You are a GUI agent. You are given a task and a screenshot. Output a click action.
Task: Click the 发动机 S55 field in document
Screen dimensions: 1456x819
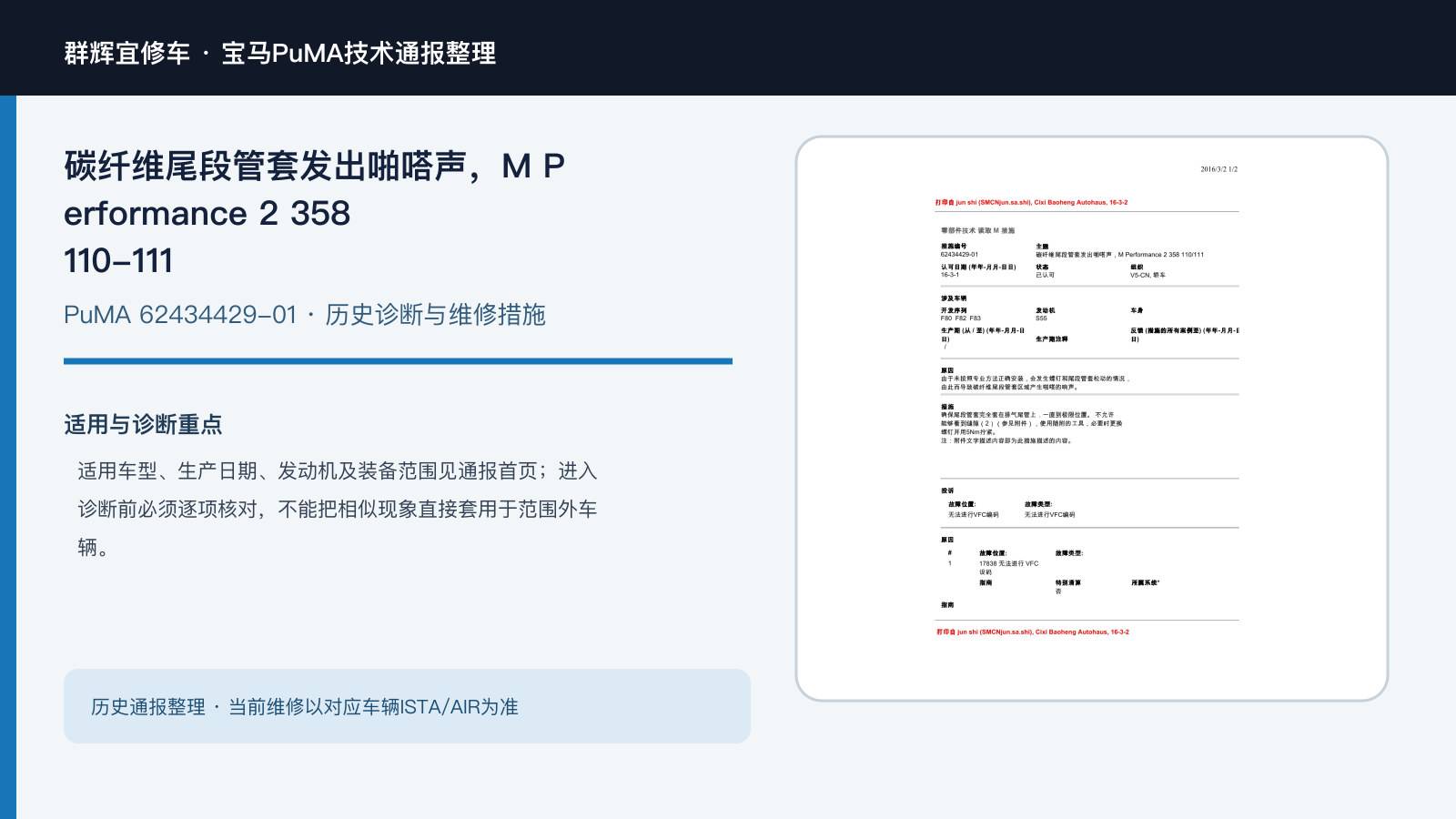pyautogui.click(x=1045, y=314)
